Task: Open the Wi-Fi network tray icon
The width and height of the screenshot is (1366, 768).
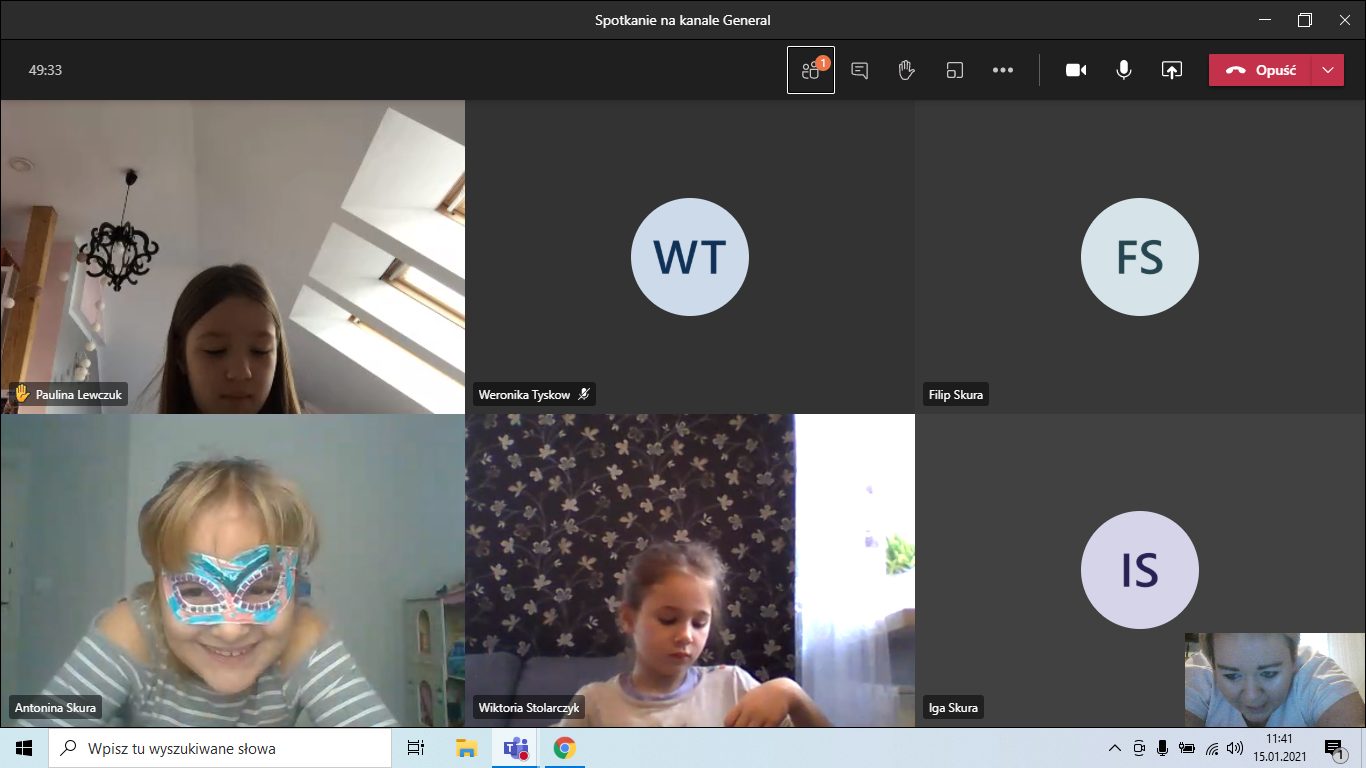Action: [1212, 748]
